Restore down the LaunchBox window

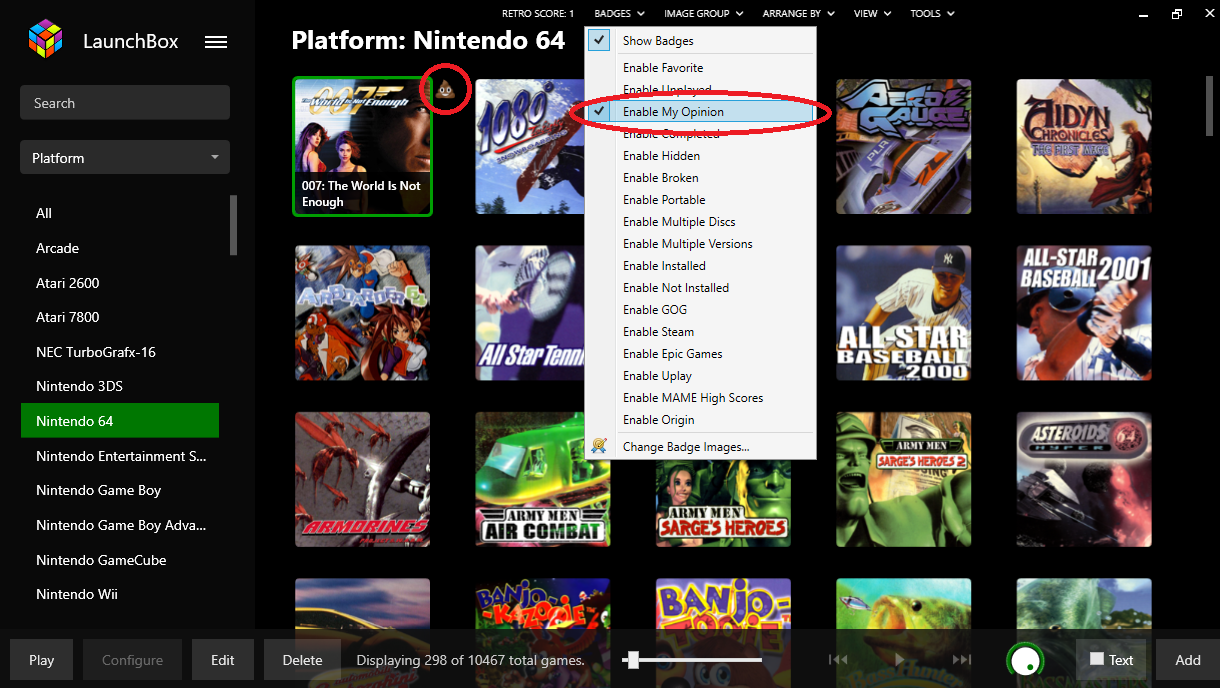pos(1178,14)
